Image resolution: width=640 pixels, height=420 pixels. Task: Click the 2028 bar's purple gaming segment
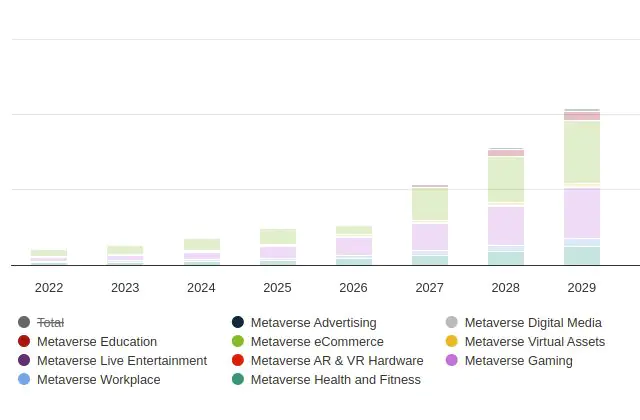tap(506, 225)
